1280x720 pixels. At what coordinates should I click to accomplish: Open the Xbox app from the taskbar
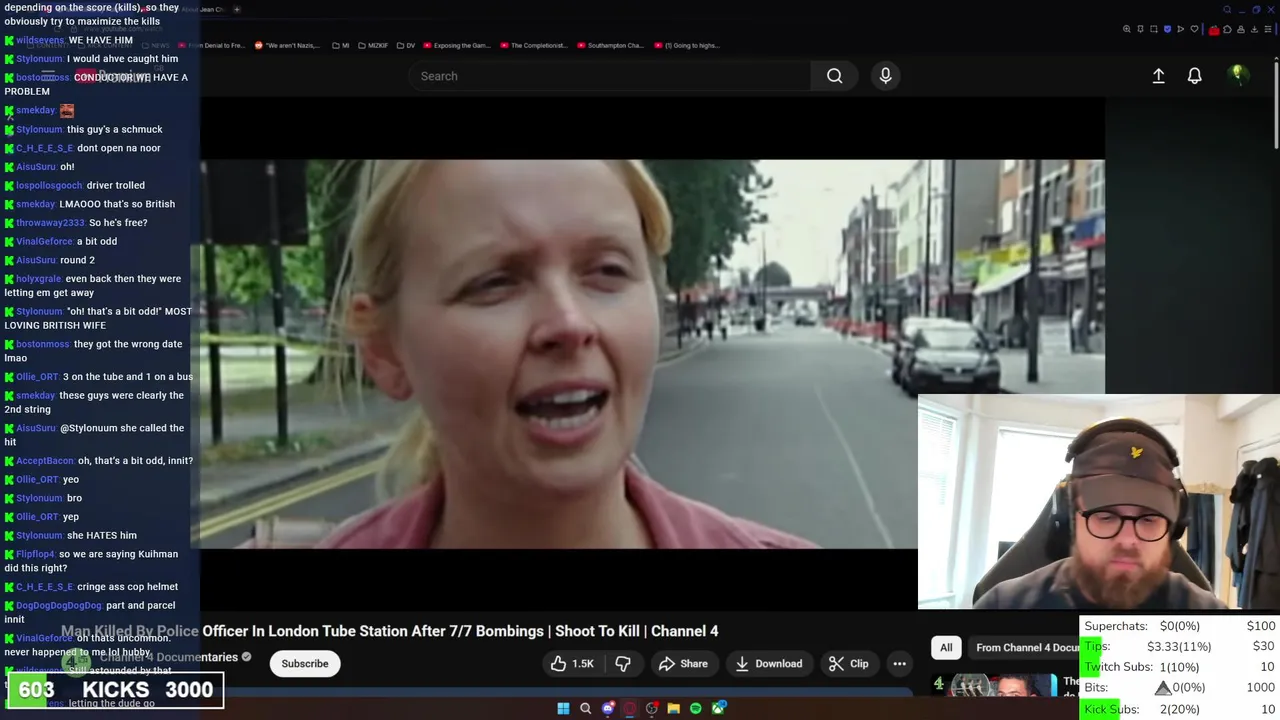(718, 708)
